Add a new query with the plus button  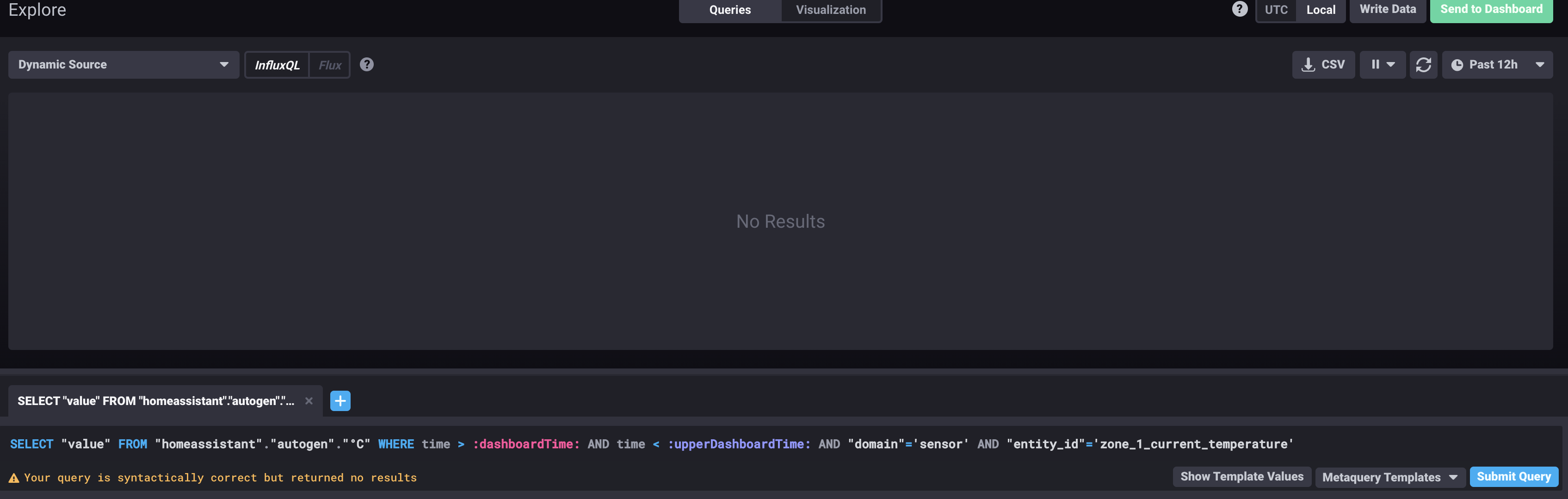[x=340, y=400]
